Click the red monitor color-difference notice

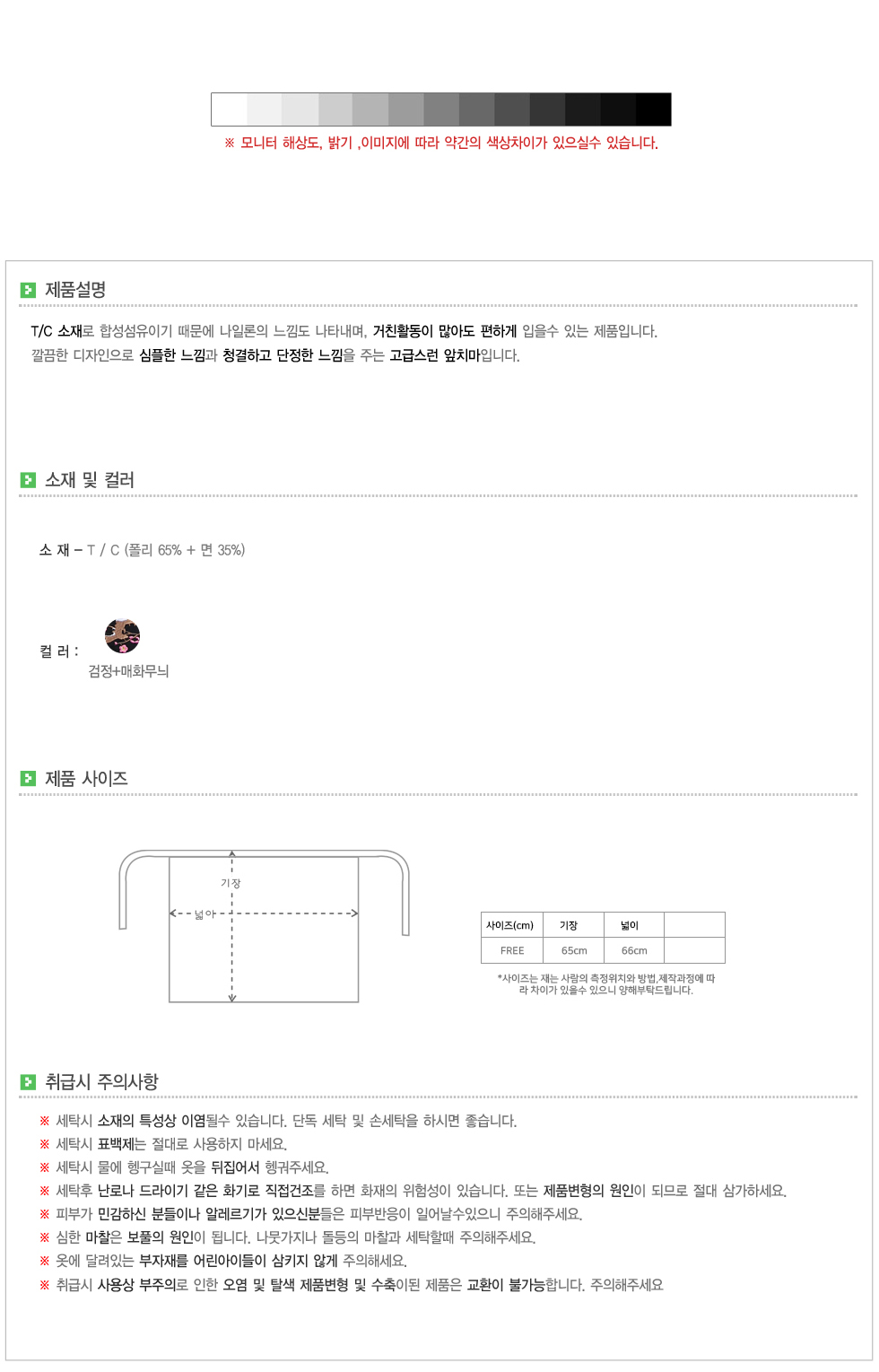pyautogui.click(x=440, y=143)
